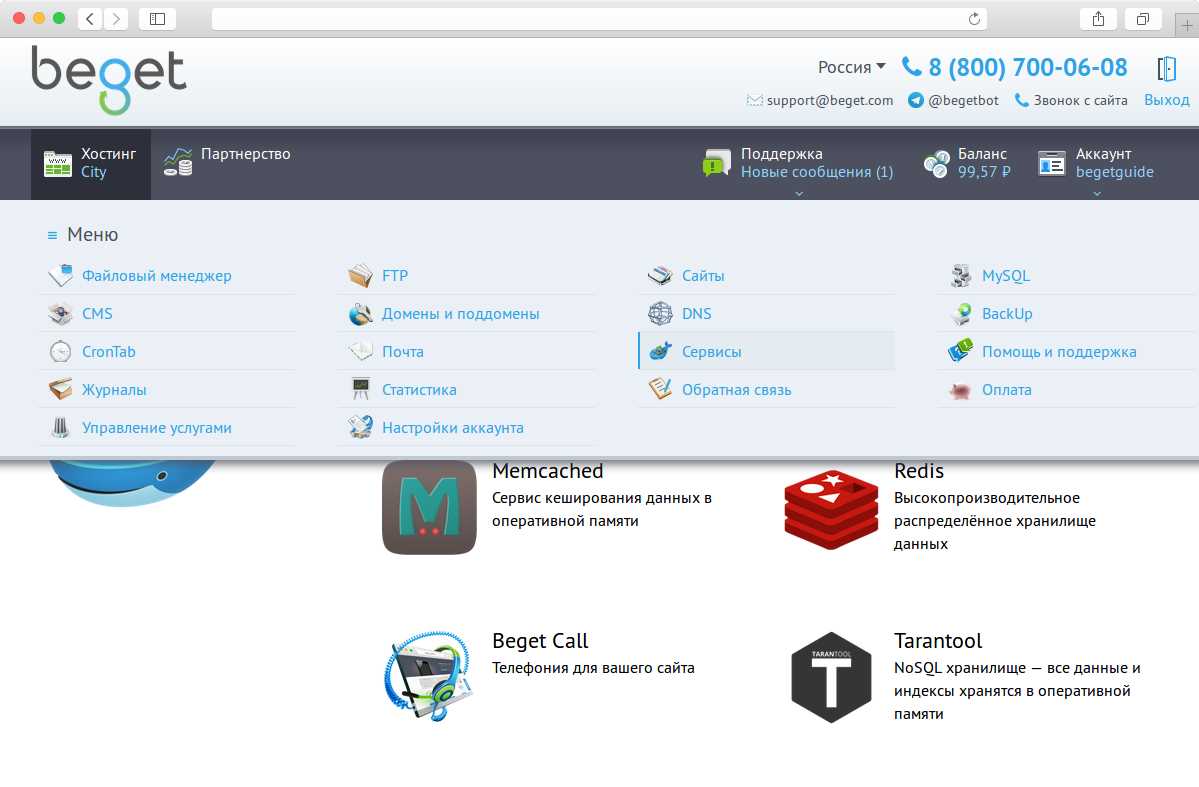Screen dimensions: 1199x787
Task: Click the Помощь и поддержка icon
Action: coord(960,352)
